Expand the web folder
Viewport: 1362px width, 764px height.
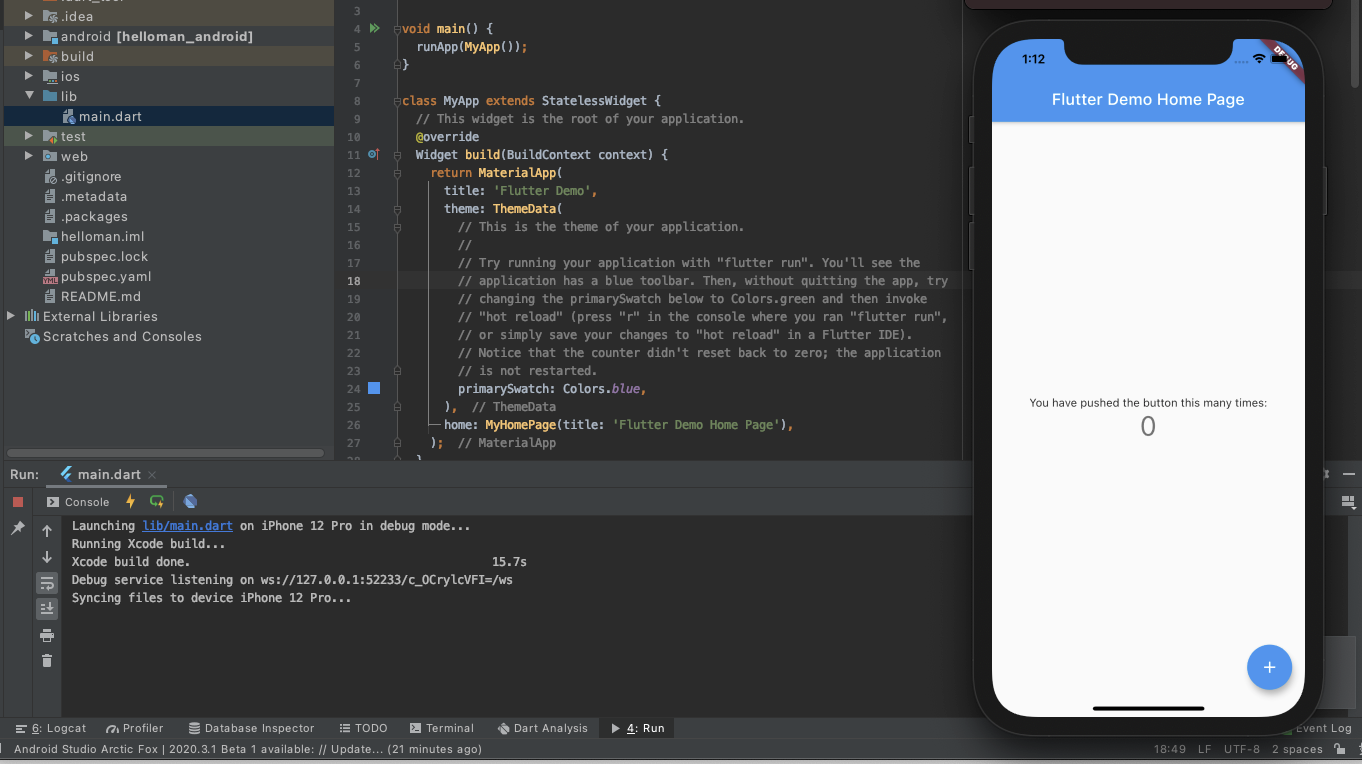pos(30,157)
